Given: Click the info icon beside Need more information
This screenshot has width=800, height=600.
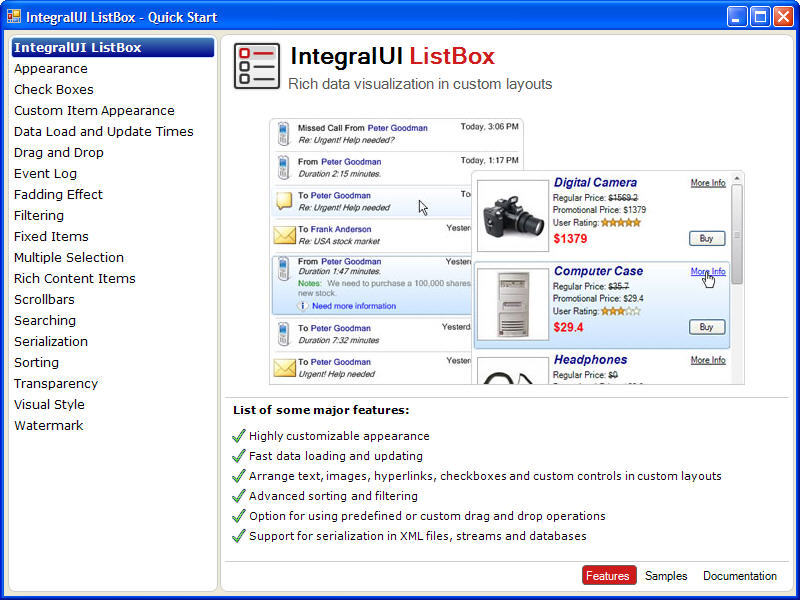Looking at the screenshot, I should coord(303,306).
